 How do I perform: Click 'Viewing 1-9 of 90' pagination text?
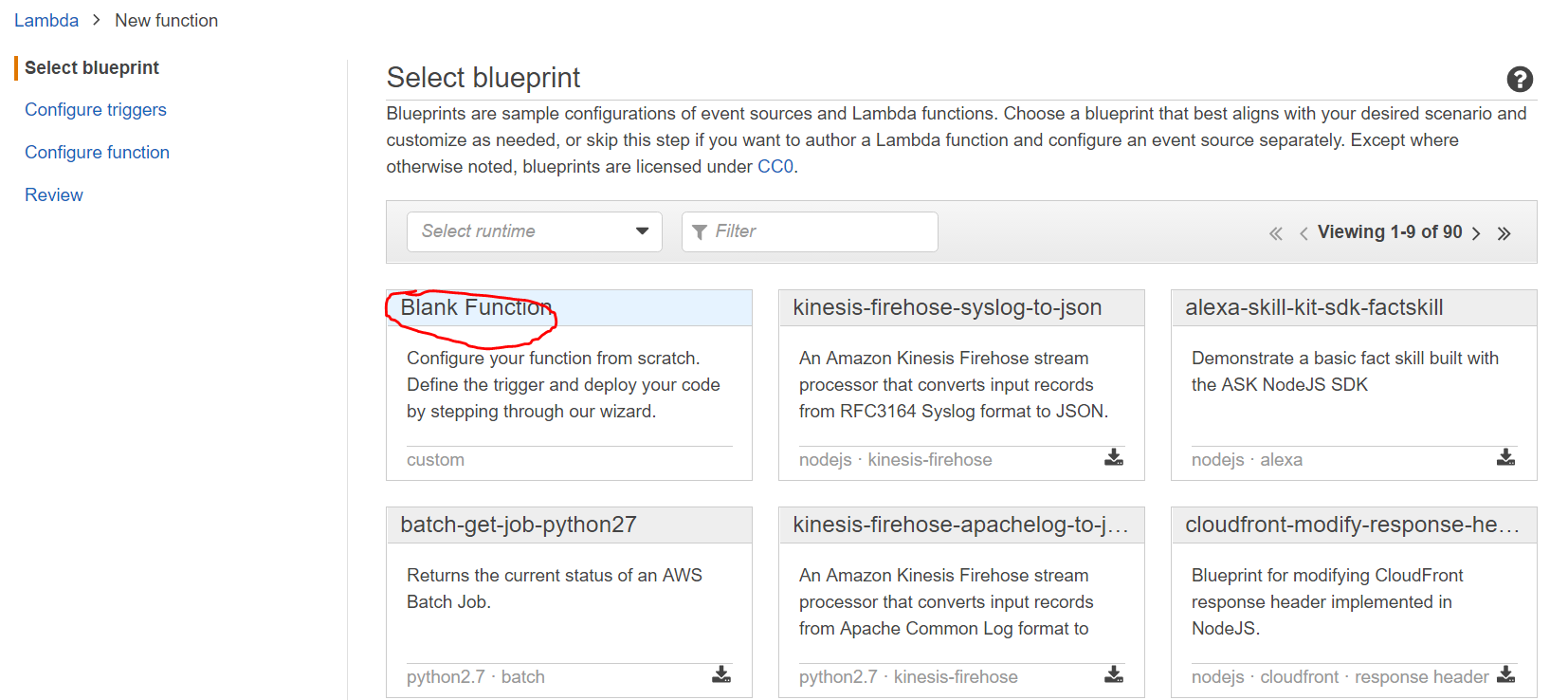pyautogui.click(x=1390, y=232)
